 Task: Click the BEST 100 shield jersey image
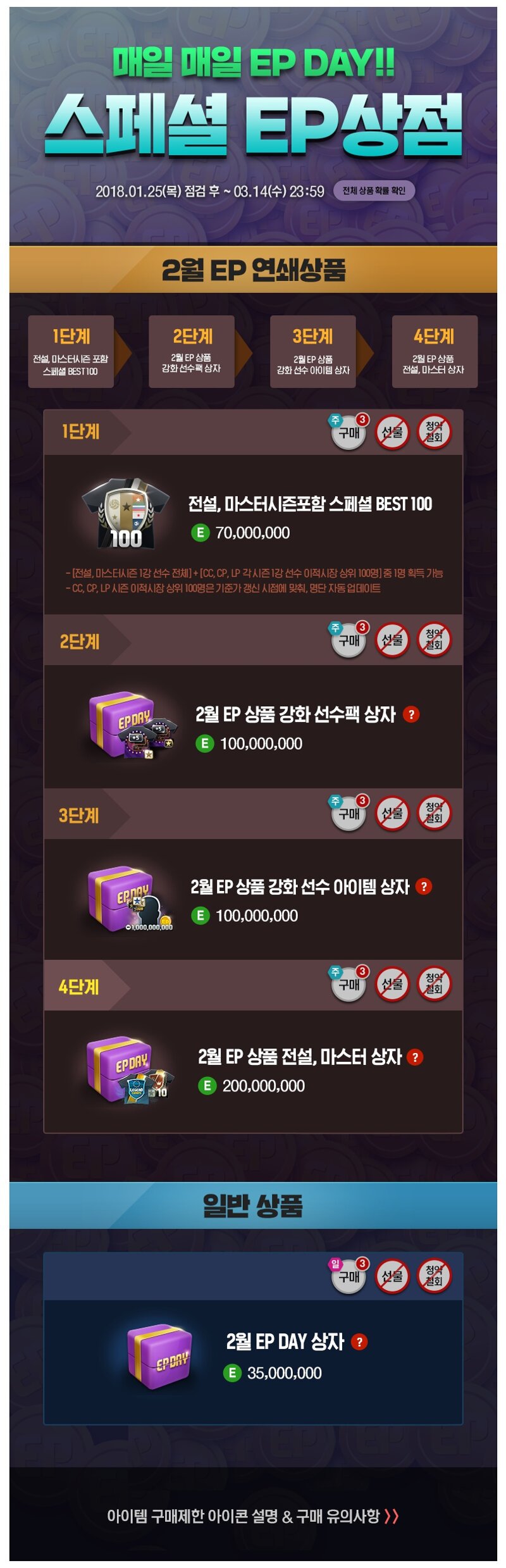126,513
